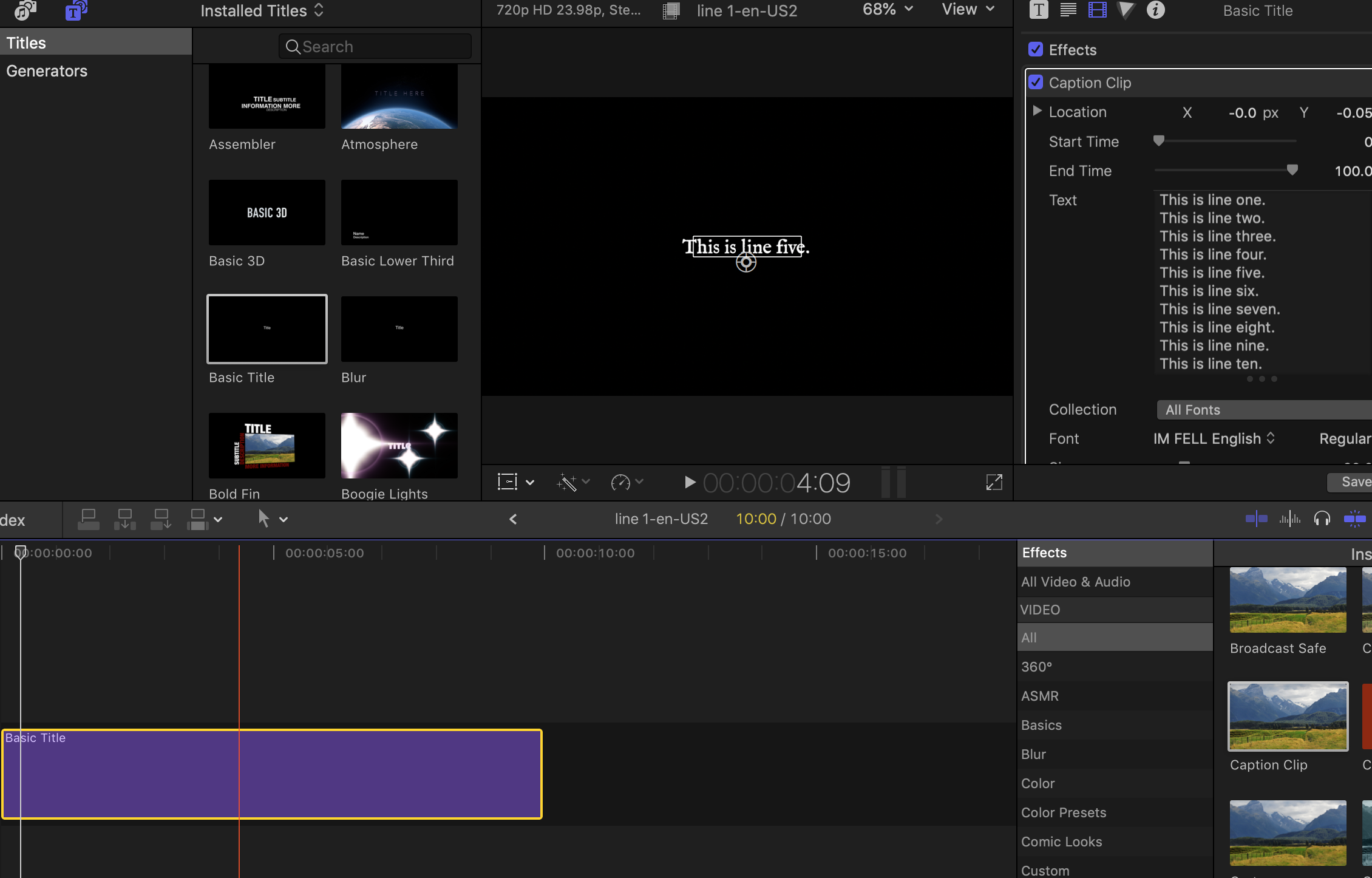This screenshot has height=878, width=1372.
Task: Toggle the skimming button in timeline
Action: coord(1256,519)
